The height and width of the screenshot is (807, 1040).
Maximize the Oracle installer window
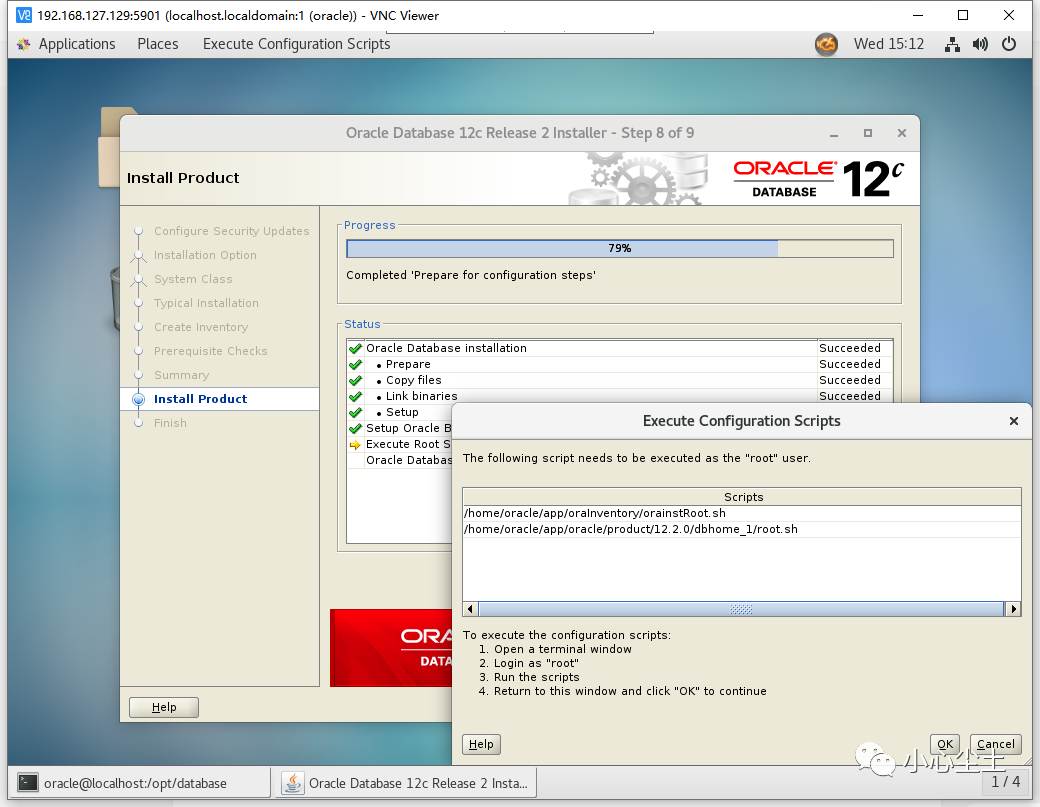click(868, 133)
